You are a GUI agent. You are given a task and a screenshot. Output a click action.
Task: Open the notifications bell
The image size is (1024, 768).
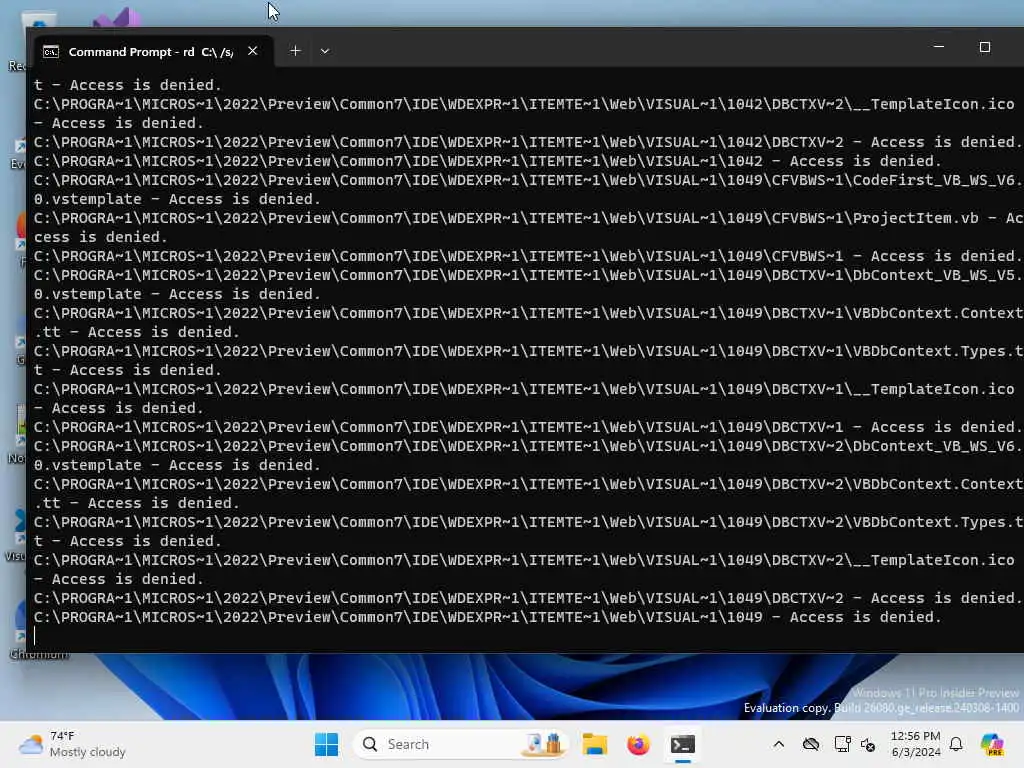click(956, 744)
